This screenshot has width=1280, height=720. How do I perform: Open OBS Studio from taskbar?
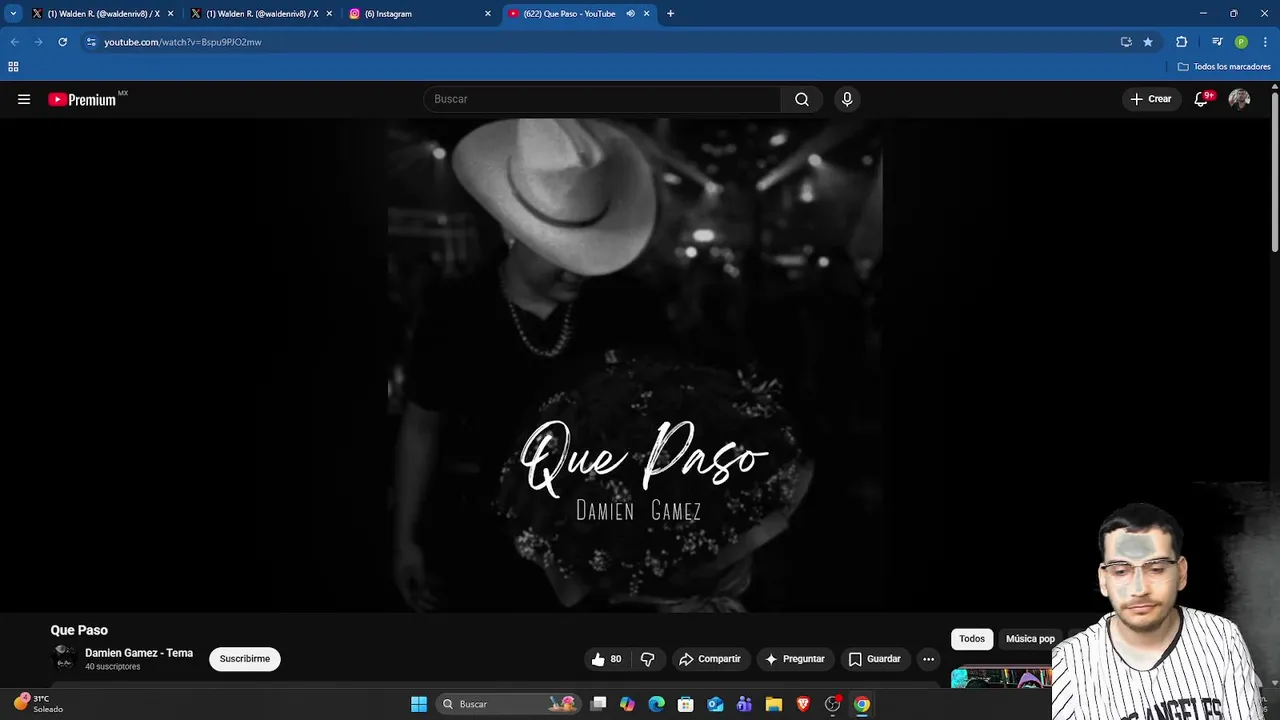pyautogui.click(x=832, y=704)
